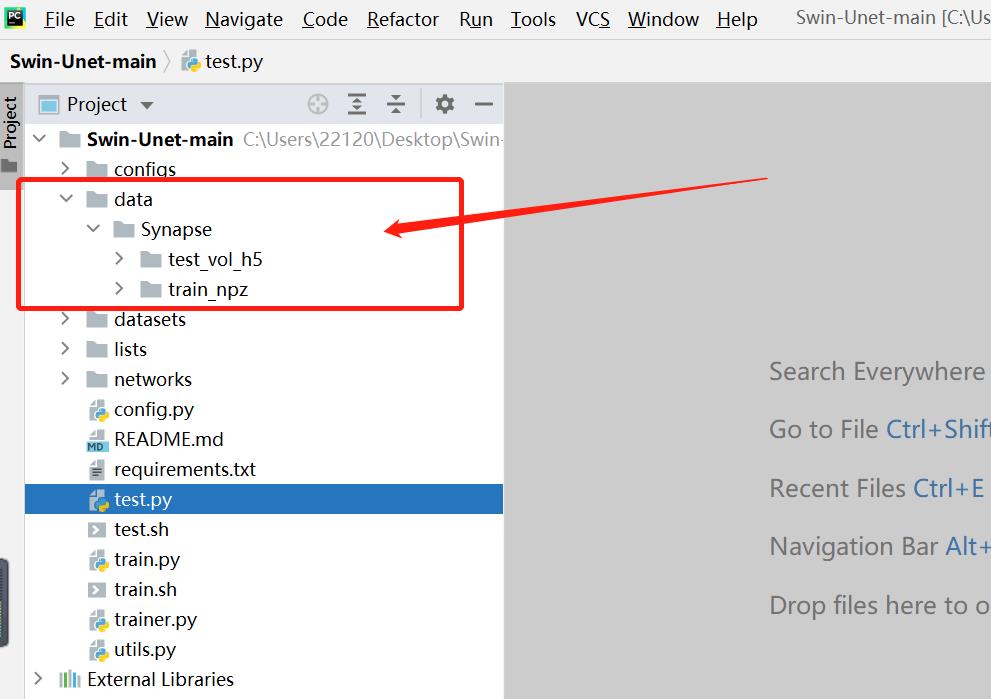Click Swin-Unet-main in the breadcrumb bar

(83, 61)
